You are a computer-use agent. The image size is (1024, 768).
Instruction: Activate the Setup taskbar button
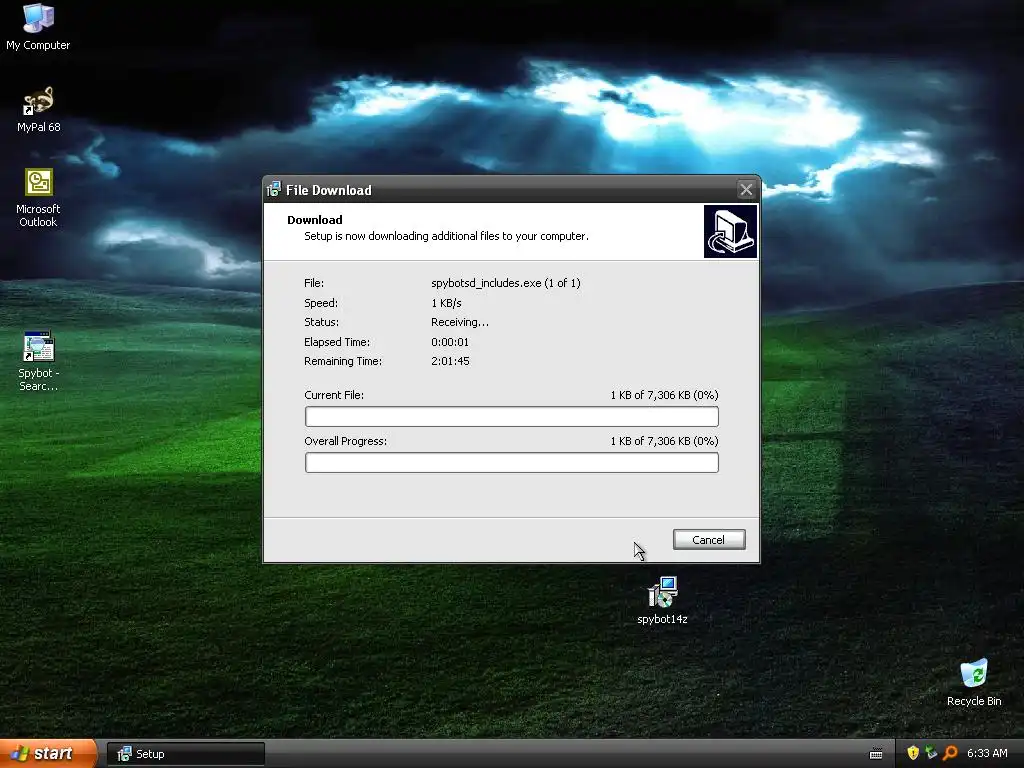point(186,754)
